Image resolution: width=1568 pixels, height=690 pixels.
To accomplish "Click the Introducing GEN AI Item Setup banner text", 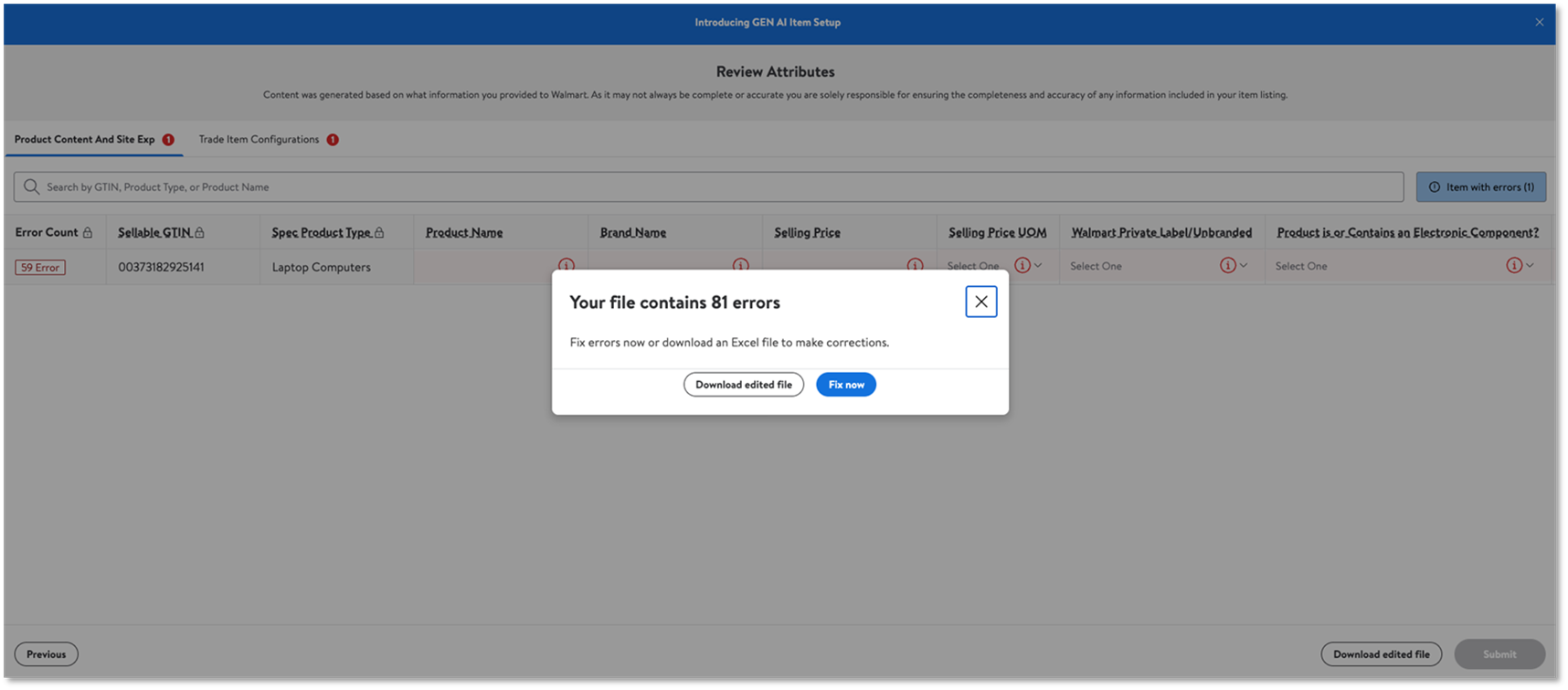I will (768, 22).
